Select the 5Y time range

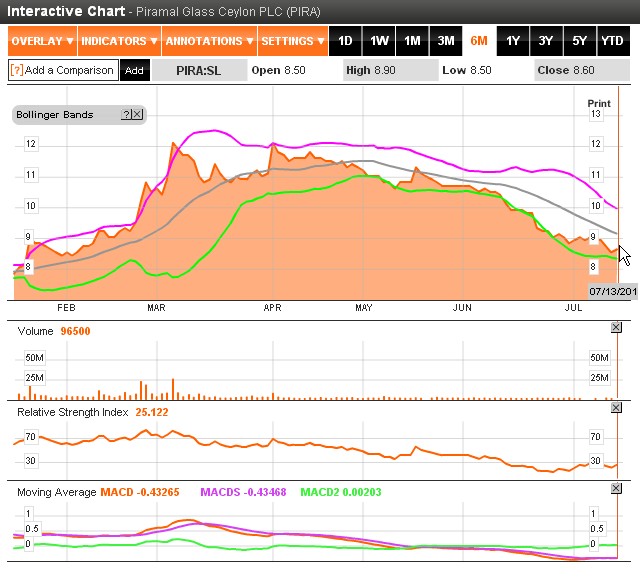(x=580, y=41)
